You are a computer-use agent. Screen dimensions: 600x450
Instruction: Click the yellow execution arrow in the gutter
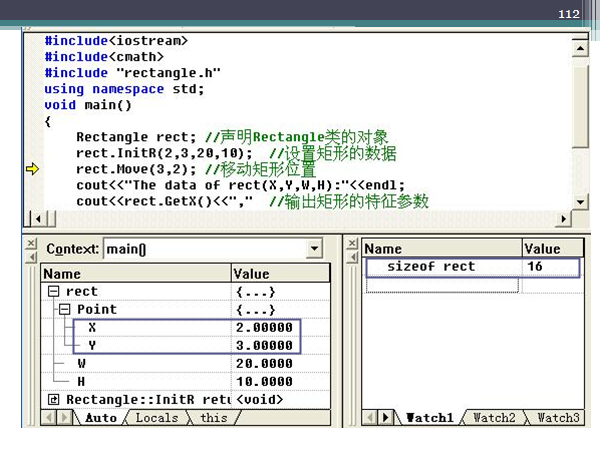click(x=32, y=169)
